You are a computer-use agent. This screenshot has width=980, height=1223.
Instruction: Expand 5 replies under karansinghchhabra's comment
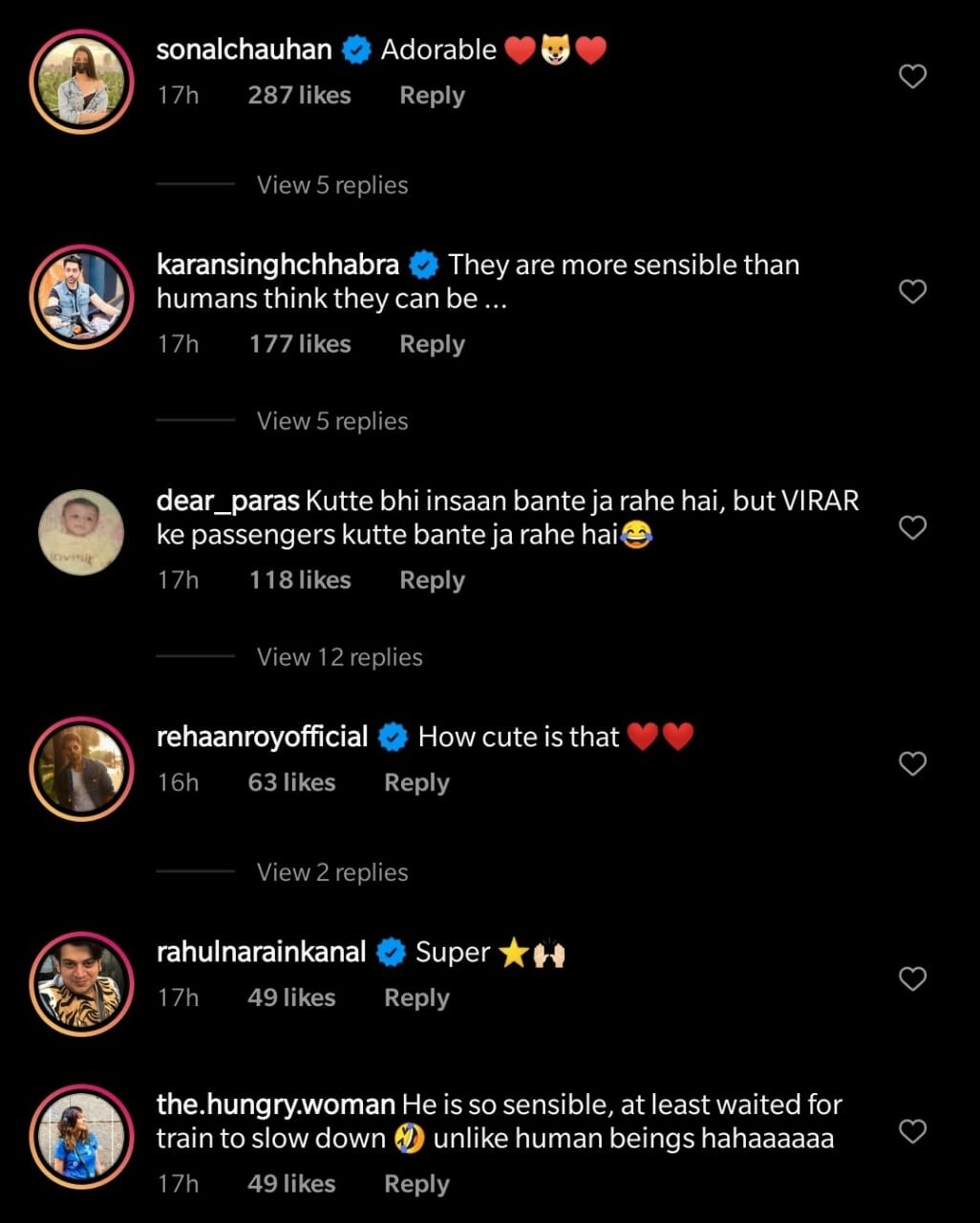[331, 420]
